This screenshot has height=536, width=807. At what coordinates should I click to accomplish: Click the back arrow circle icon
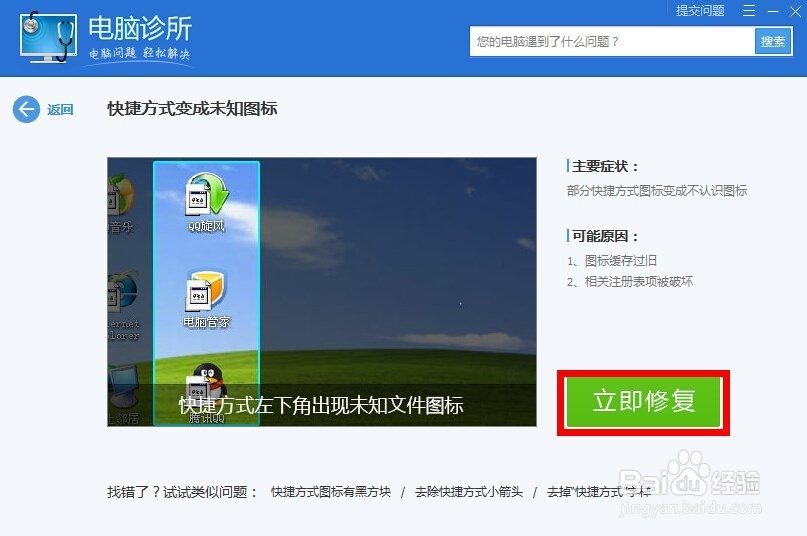26,109
